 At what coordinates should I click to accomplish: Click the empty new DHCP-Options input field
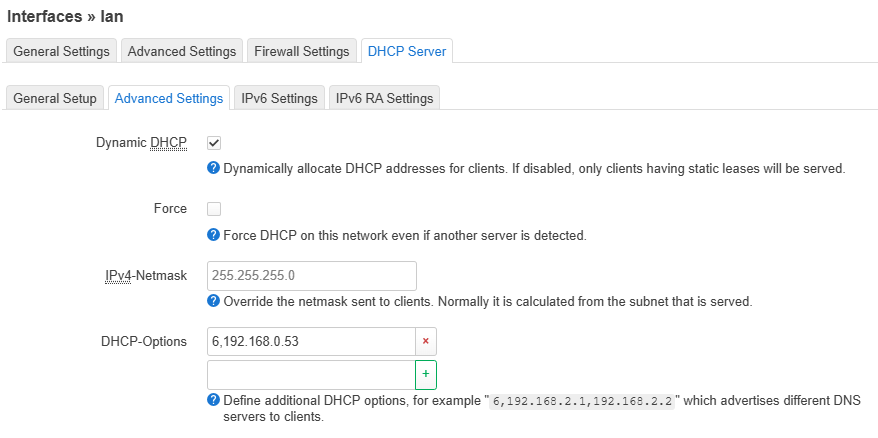click(311, 375)
